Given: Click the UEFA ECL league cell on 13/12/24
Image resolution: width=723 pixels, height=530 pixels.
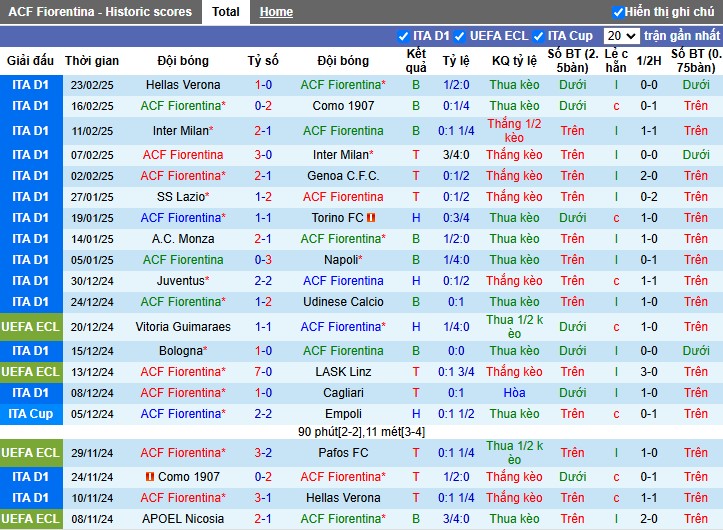Looking at the screenshot, I should pyautogui.click(x=31, y=371).
